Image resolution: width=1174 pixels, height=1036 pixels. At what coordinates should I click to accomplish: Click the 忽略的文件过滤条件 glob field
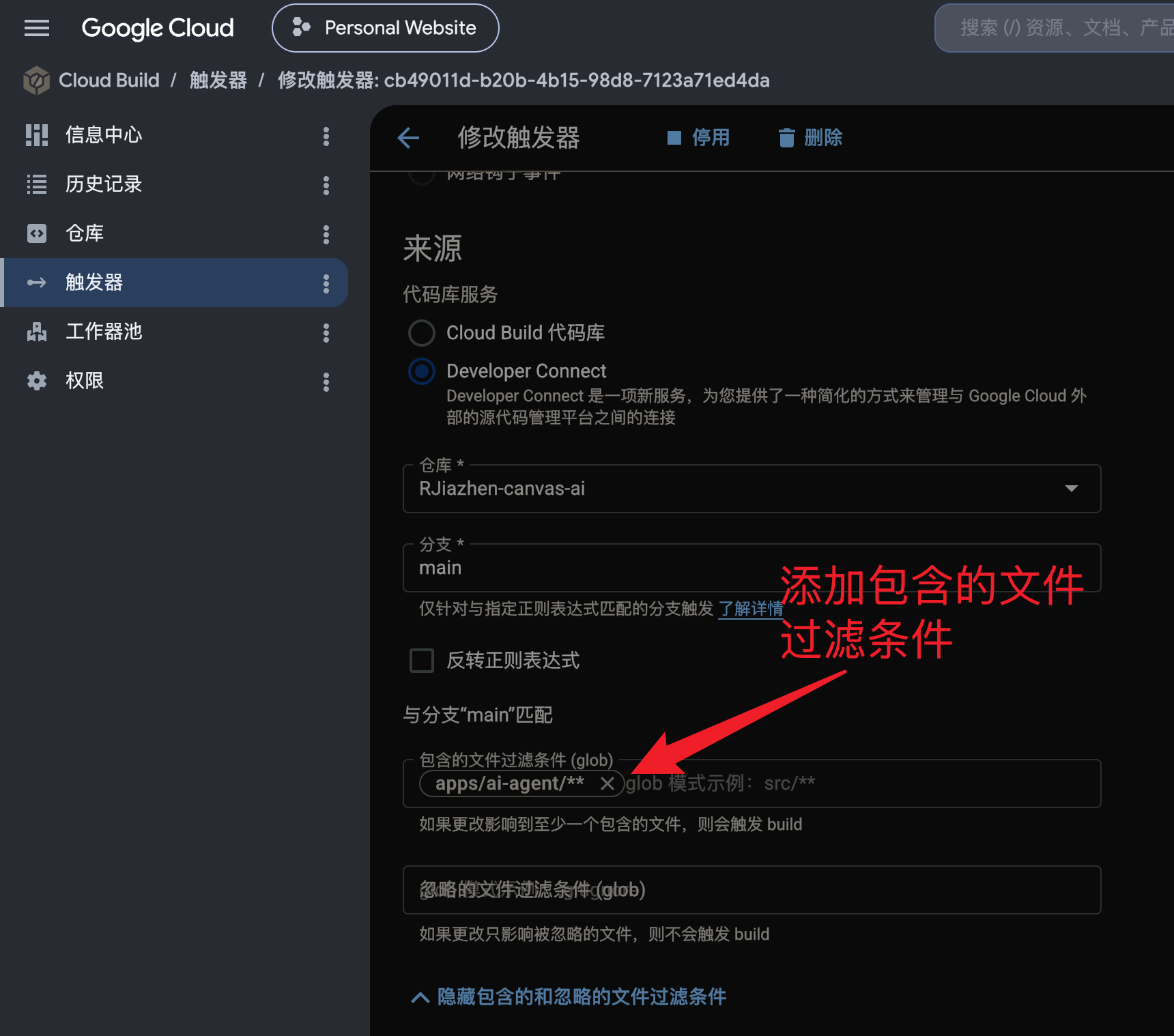(x=752, y=890)
